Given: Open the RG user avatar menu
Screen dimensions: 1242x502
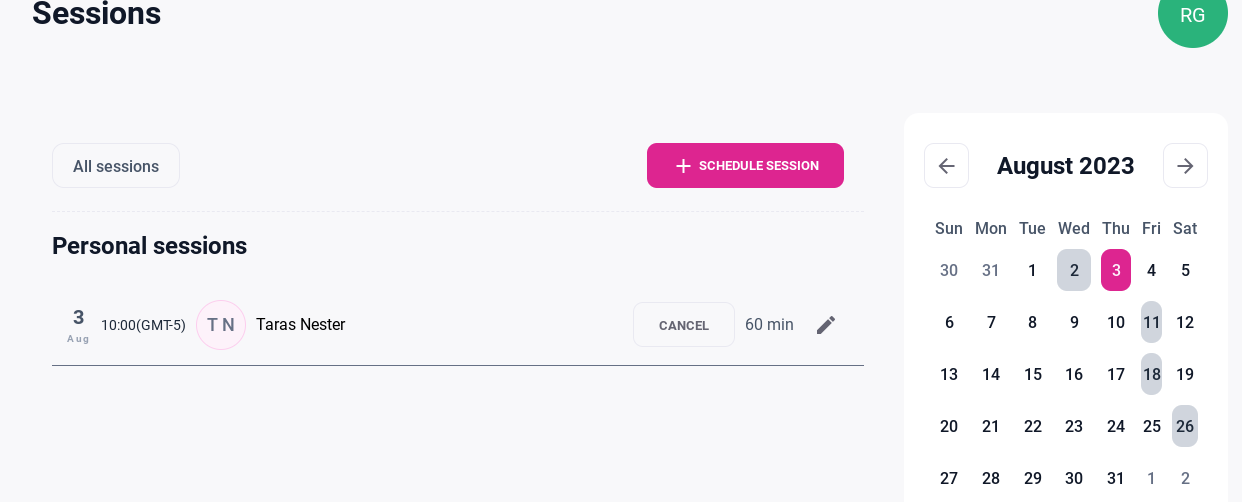Looking at the screenshot, I should click(x=1192, y=15).
